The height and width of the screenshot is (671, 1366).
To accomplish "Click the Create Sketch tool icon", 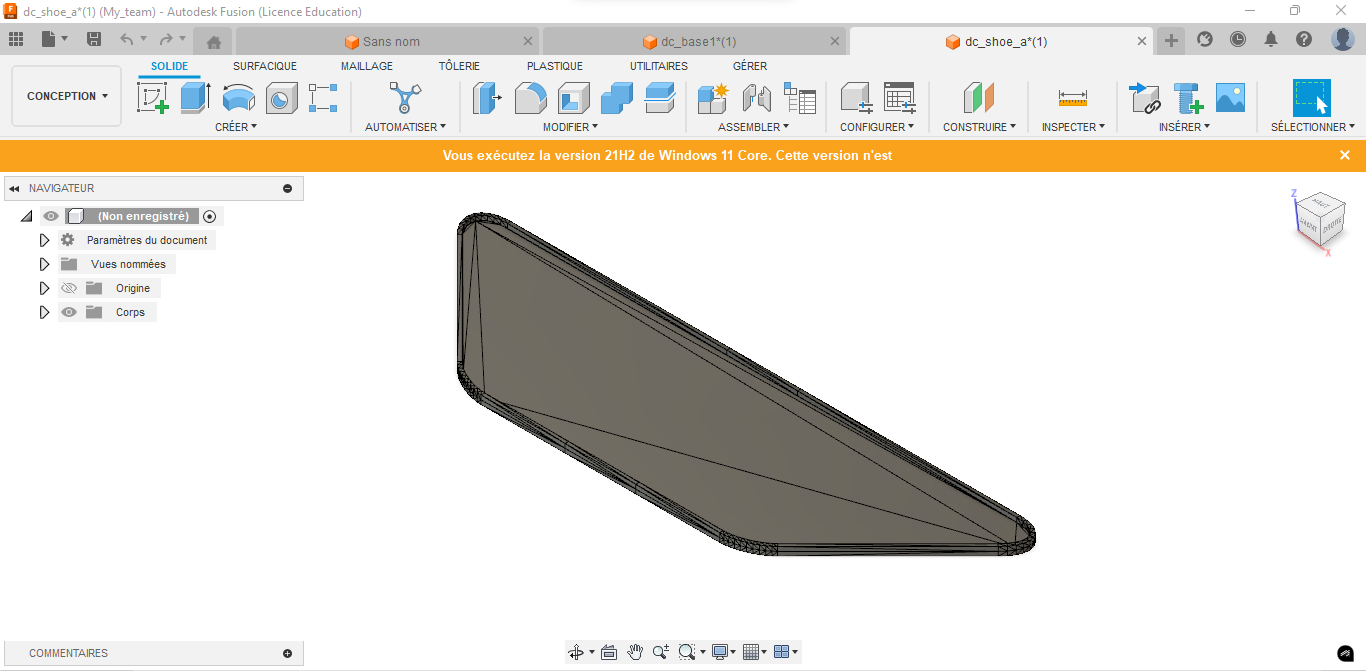I will (152, 98).
